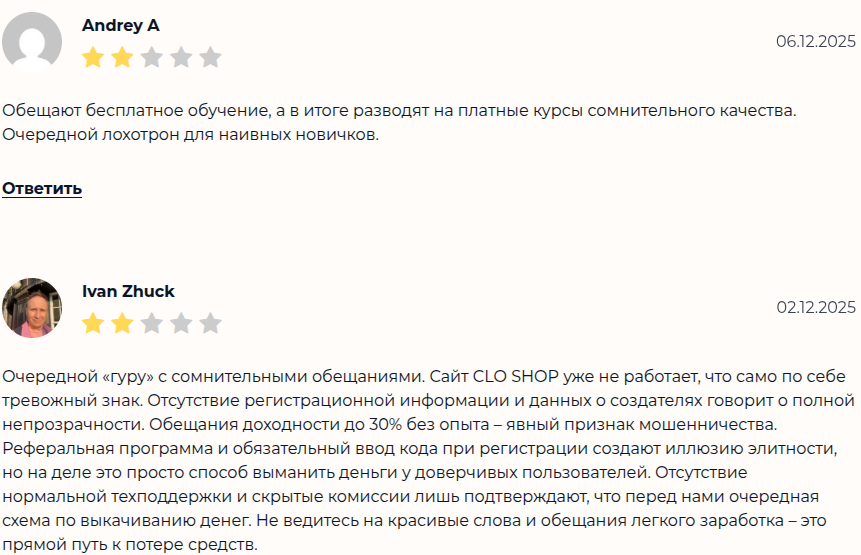Click second star in Ivan Zhuck's rating
The height and width of the screenshot is (555, 861).
(x=122, y=323)
